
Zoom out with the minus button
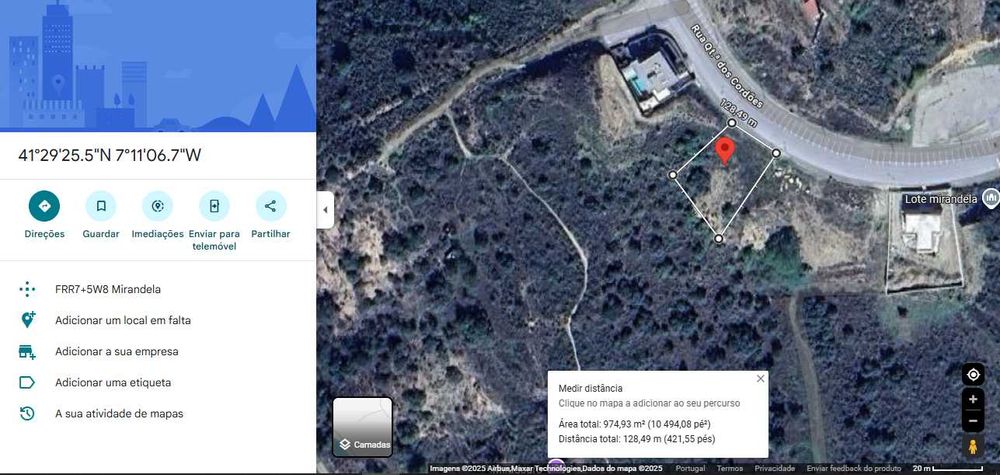973,420
